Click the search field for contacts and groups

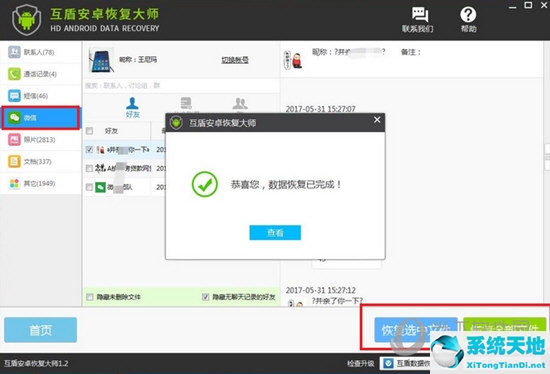tap(181, 86)
